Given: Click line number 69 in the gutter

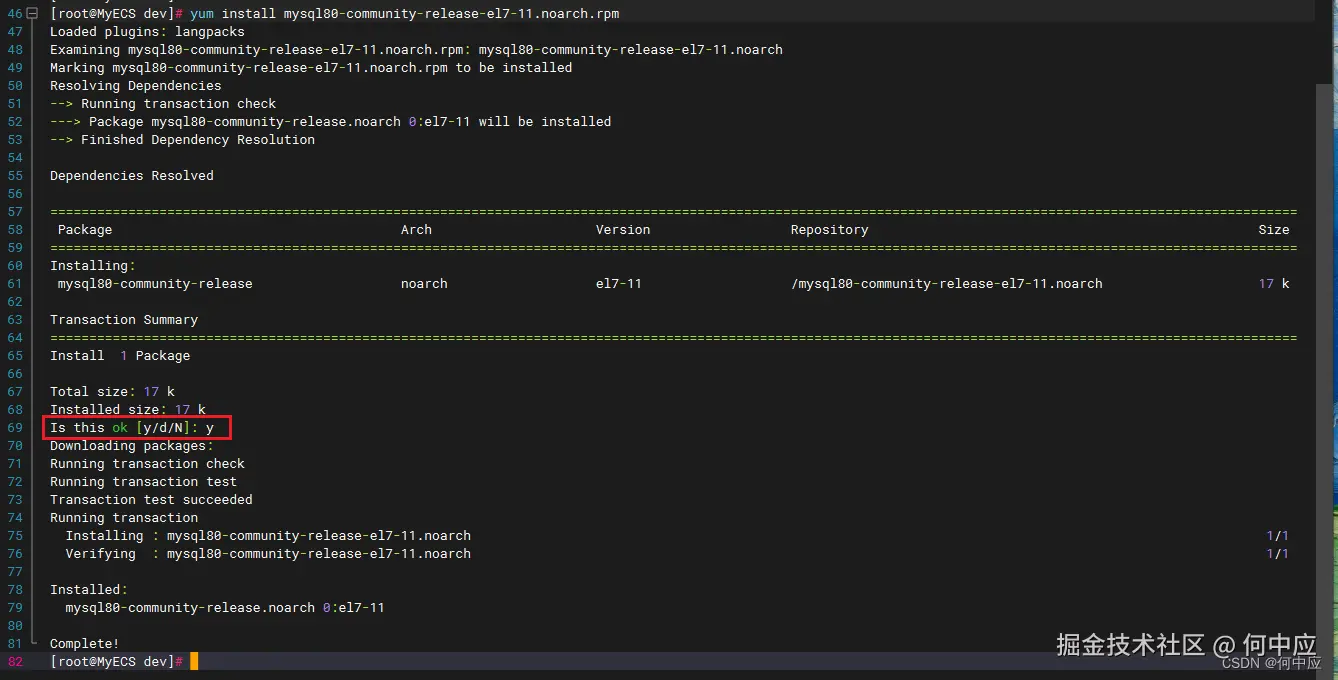Looking at the screenshot, I should [x=14, y=428].
